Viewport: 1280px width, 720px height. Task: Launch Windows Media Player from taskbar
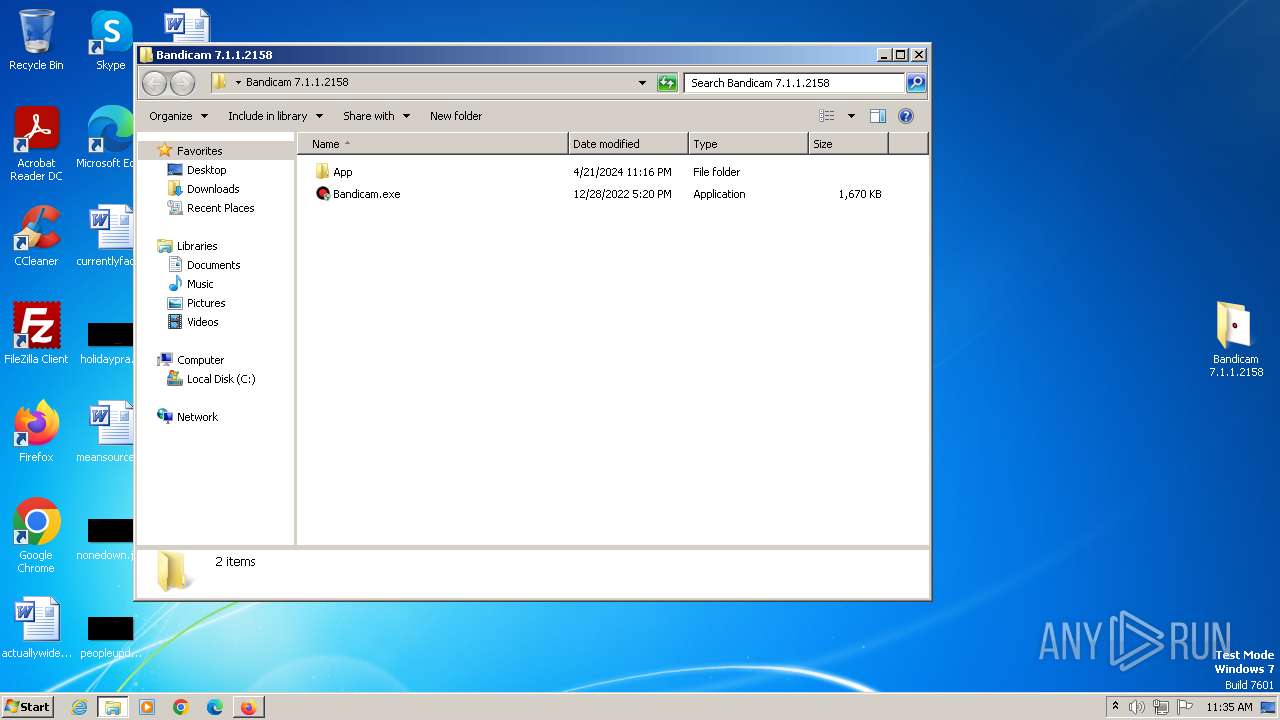pos(147,707)
